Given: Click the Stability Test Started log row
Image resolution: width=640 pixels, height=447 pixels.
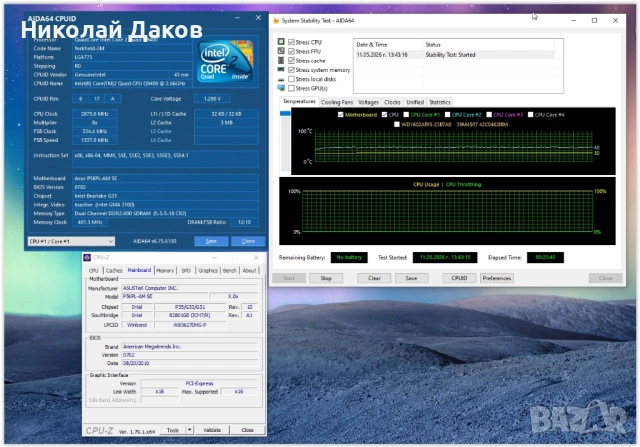Looking at the screenshot, I should (x=455, y=55).
